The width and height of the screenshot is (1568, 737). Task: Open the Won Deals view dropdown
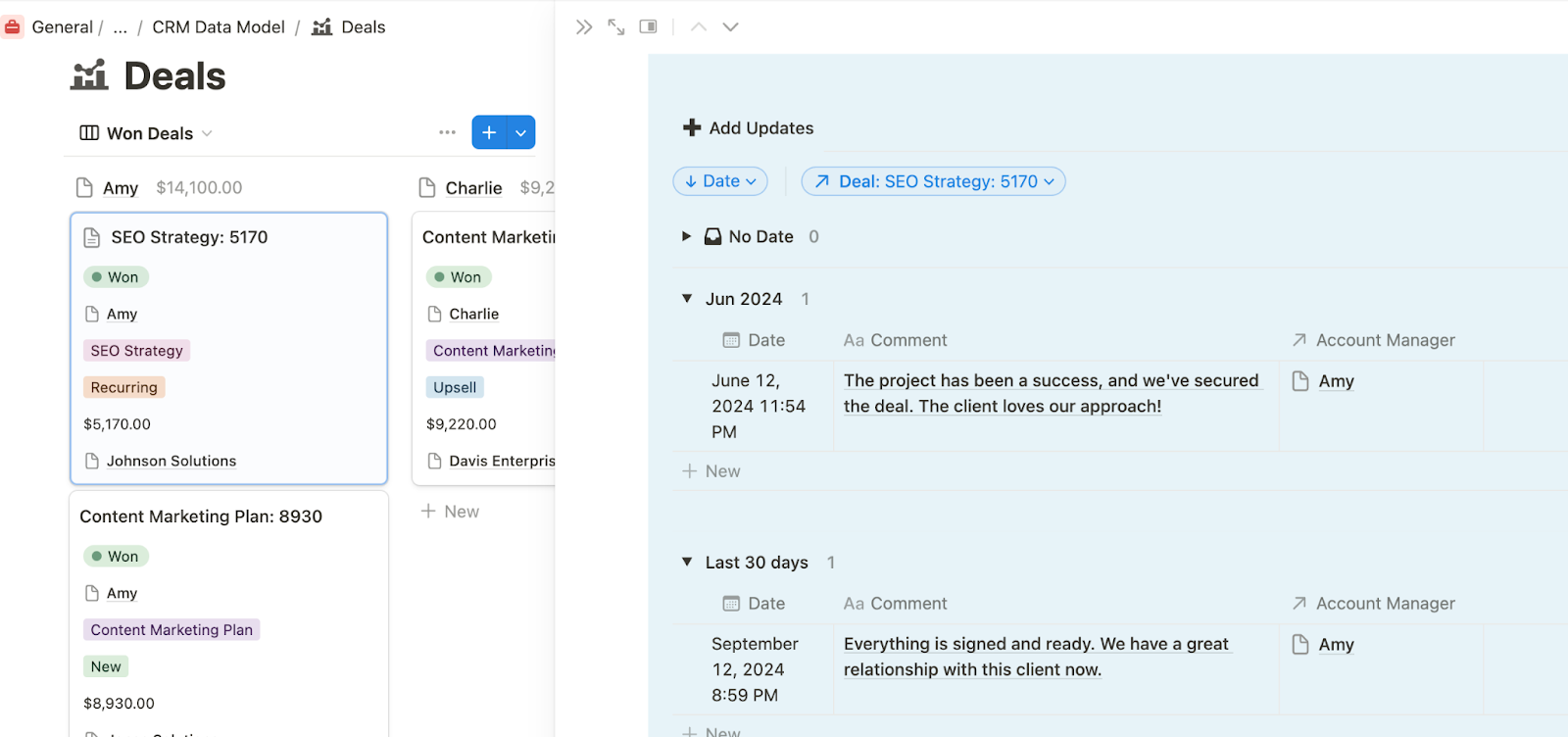click(x=146, y=133)
